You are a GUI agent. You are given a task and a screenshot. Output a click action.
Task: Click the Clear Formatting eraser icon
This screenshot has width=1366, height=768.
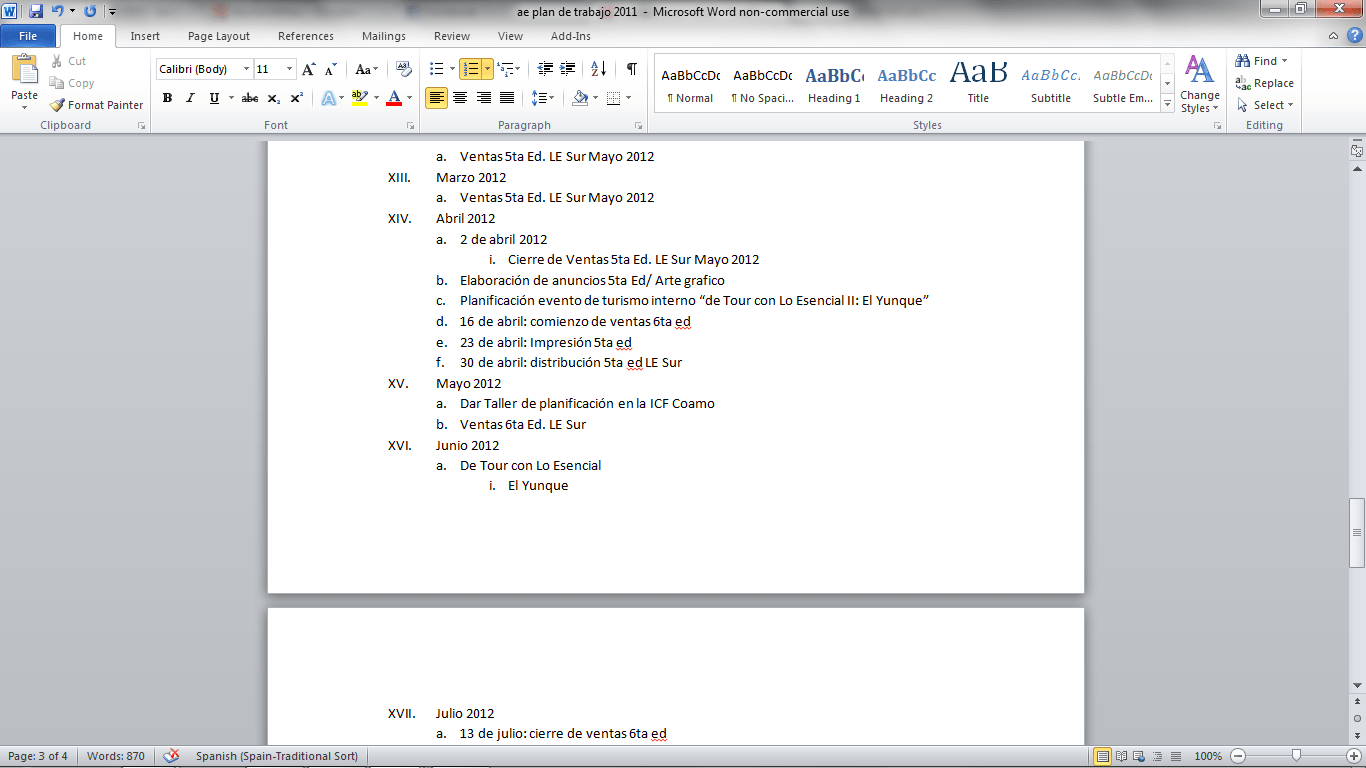(x=404, y=69)
